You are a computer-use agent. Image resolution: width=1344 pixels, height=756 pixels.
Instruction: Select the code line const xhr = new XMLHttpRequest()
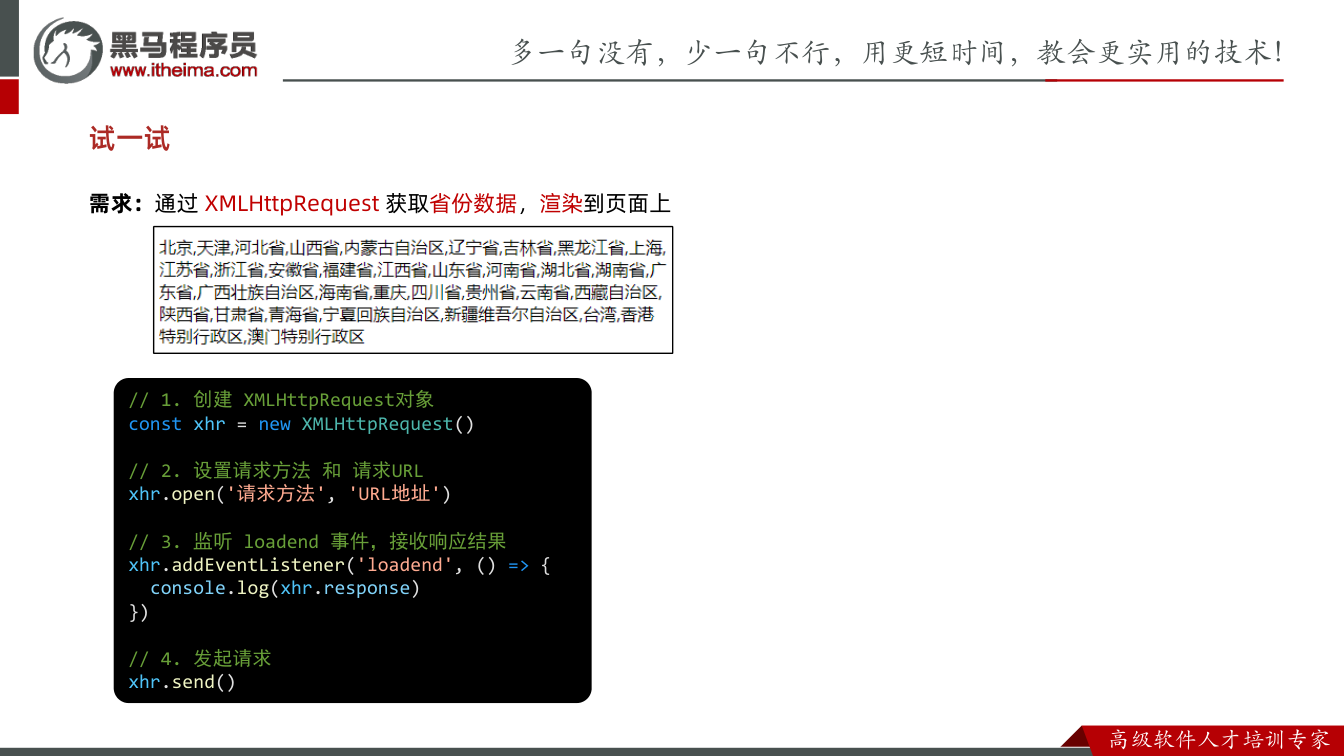click(x=301, y=424)
